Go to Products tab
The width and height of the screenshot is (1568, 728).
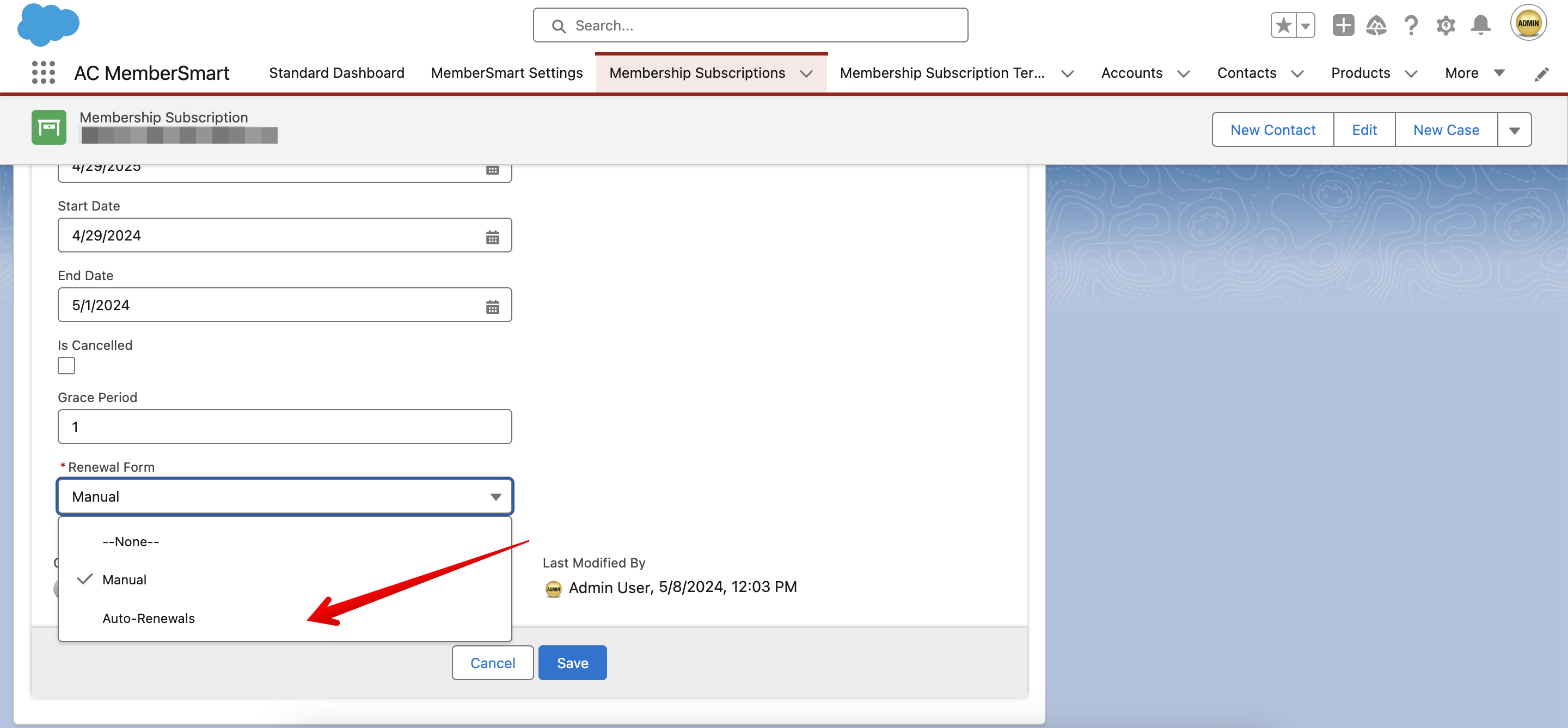pyautogui.click(x=1361, y=73)
